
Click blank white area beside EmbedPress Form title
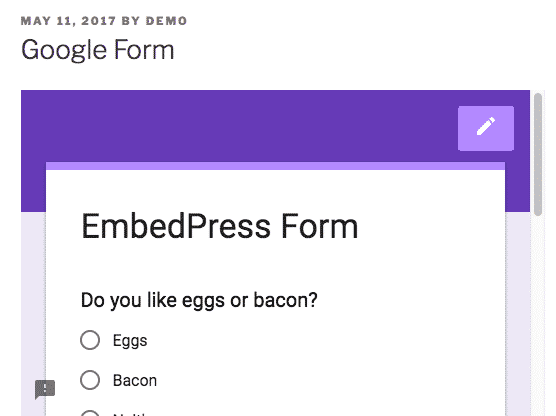coord(431,226)
